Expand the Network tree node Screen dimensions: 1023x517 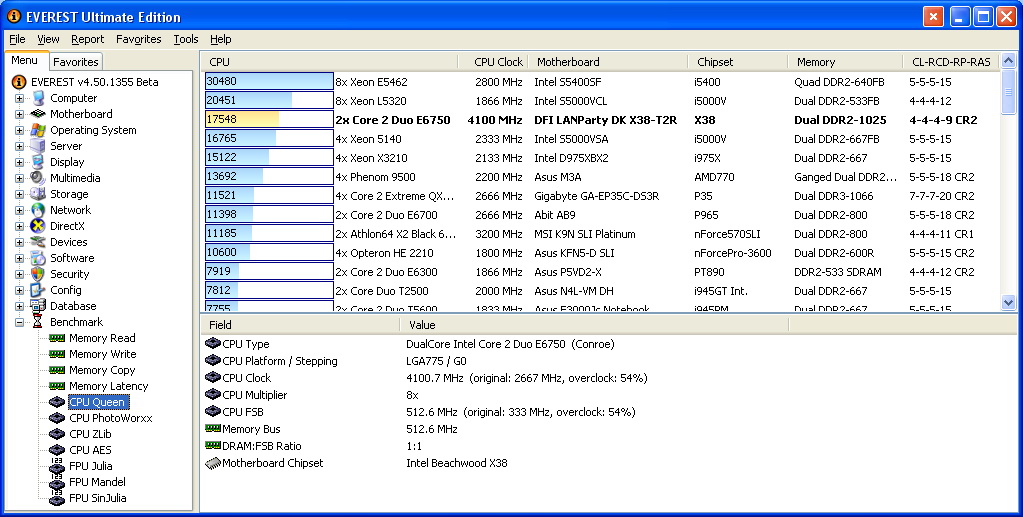(19, 210)
